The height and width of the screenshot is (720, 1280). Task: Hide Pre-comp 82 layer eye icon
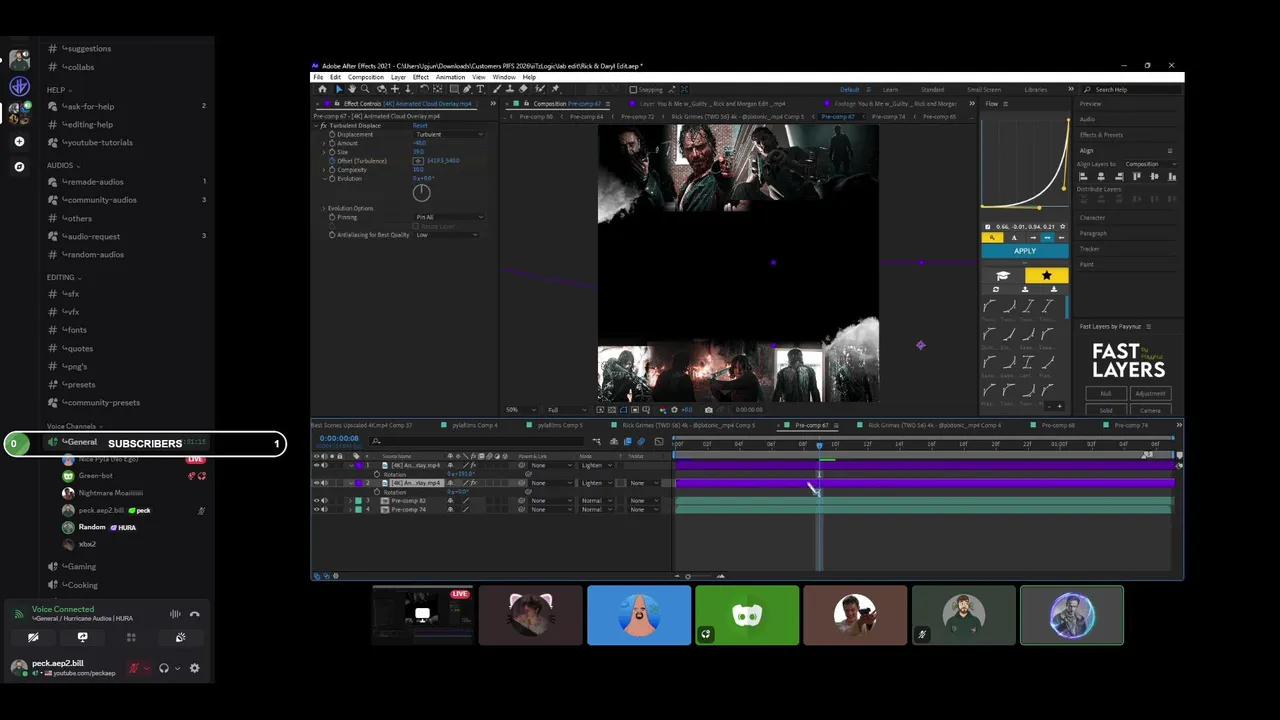(316, 500)
